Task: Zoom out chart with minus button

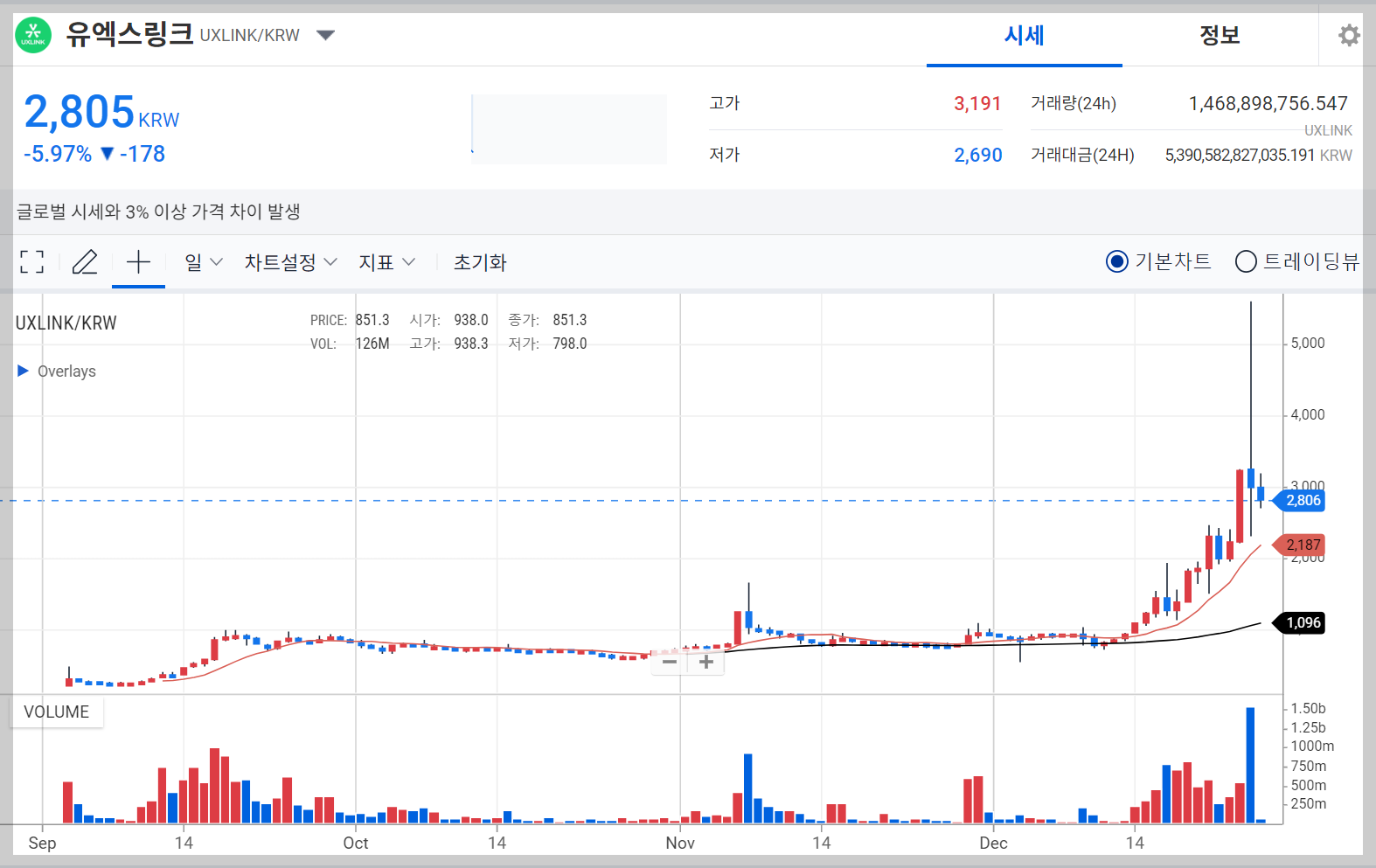Action: [x=670, y=662]
